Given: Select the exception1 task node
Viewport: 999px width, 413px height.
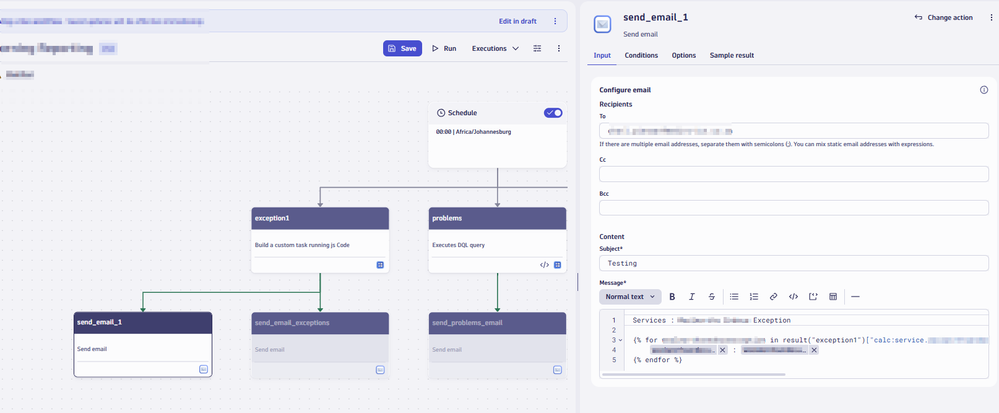Looking at the screenshot, I should click(319, 239).
